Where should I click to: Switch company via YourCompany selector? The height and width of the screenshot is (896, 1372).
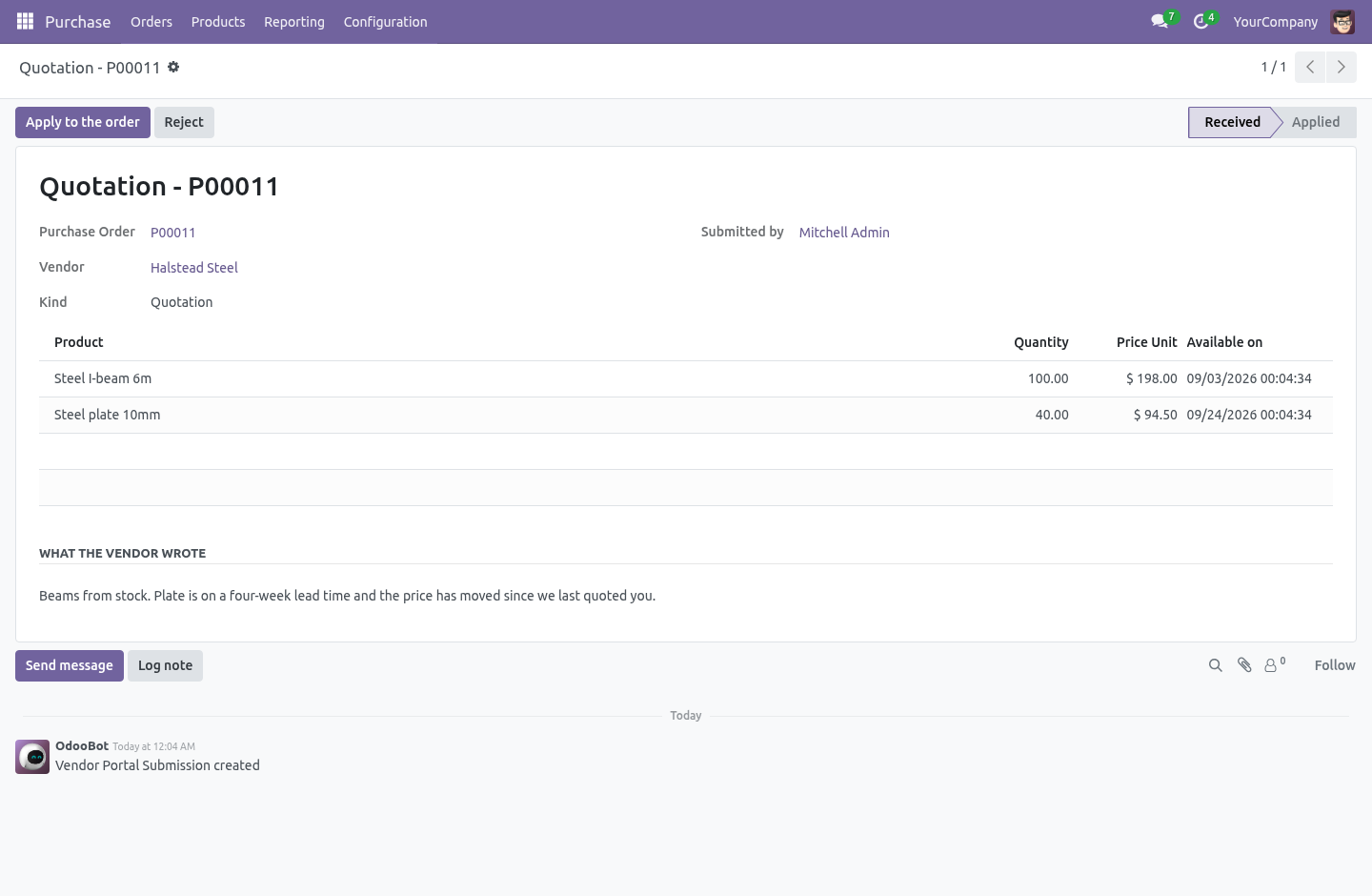(x=1275, y=22)
